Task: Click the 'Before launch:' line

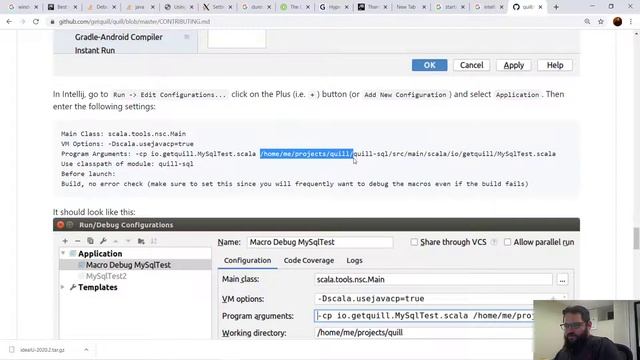Action: pos(88,174)
